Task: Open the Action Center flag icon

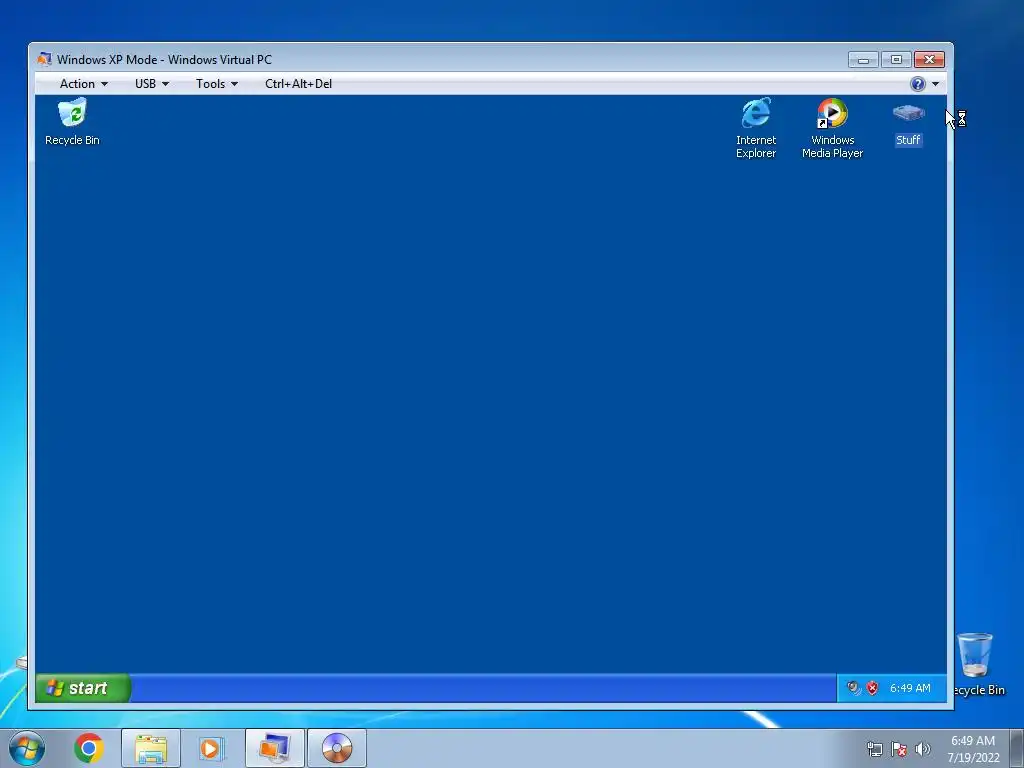Action: (x=899, y=748)
